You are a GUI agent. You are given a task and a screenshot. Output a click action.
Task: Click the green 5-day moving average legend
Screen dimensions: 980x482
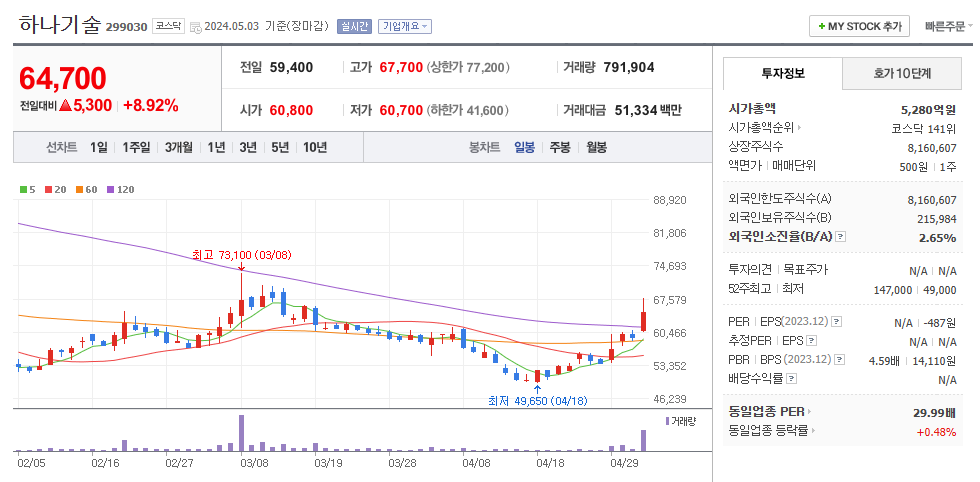coord(28,189)
